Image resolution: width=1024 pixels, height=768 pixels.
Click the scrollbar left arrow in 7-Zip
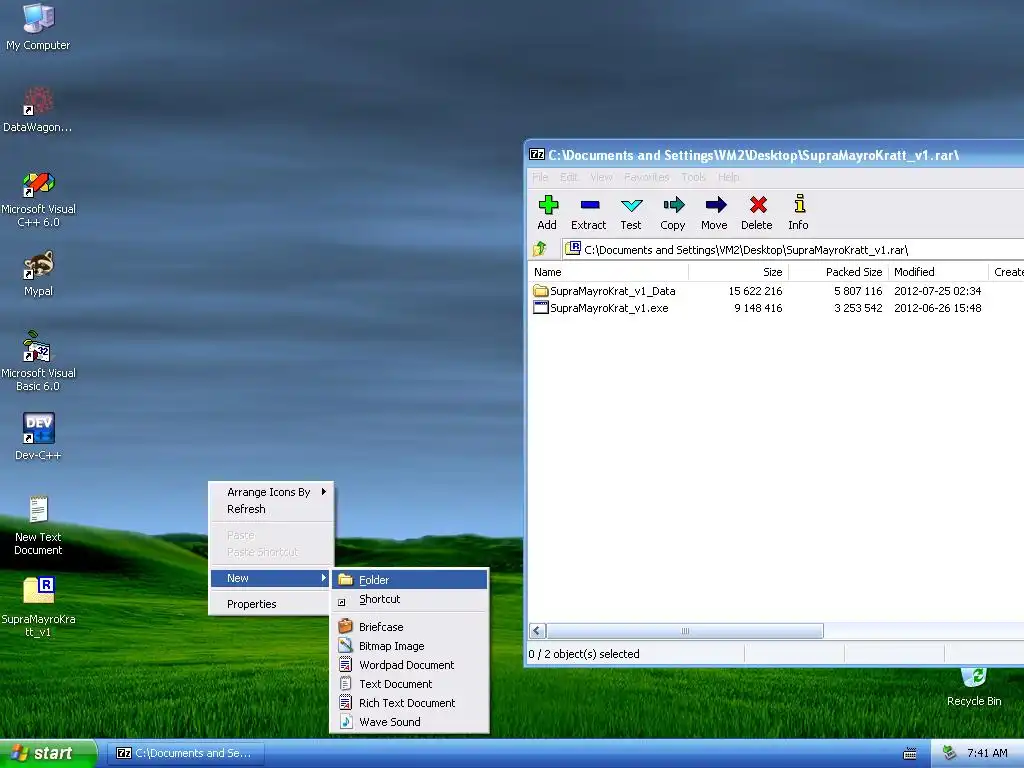click(x=537, y=631)
